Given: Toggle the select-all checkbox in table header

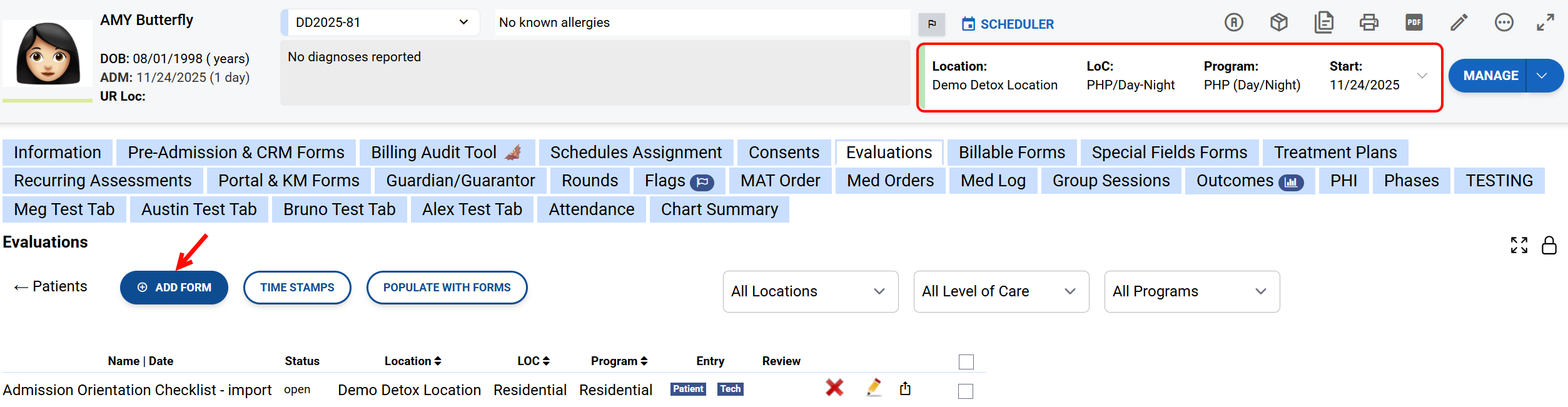Looking at the screenshot, I should click(x=966, y=361).
